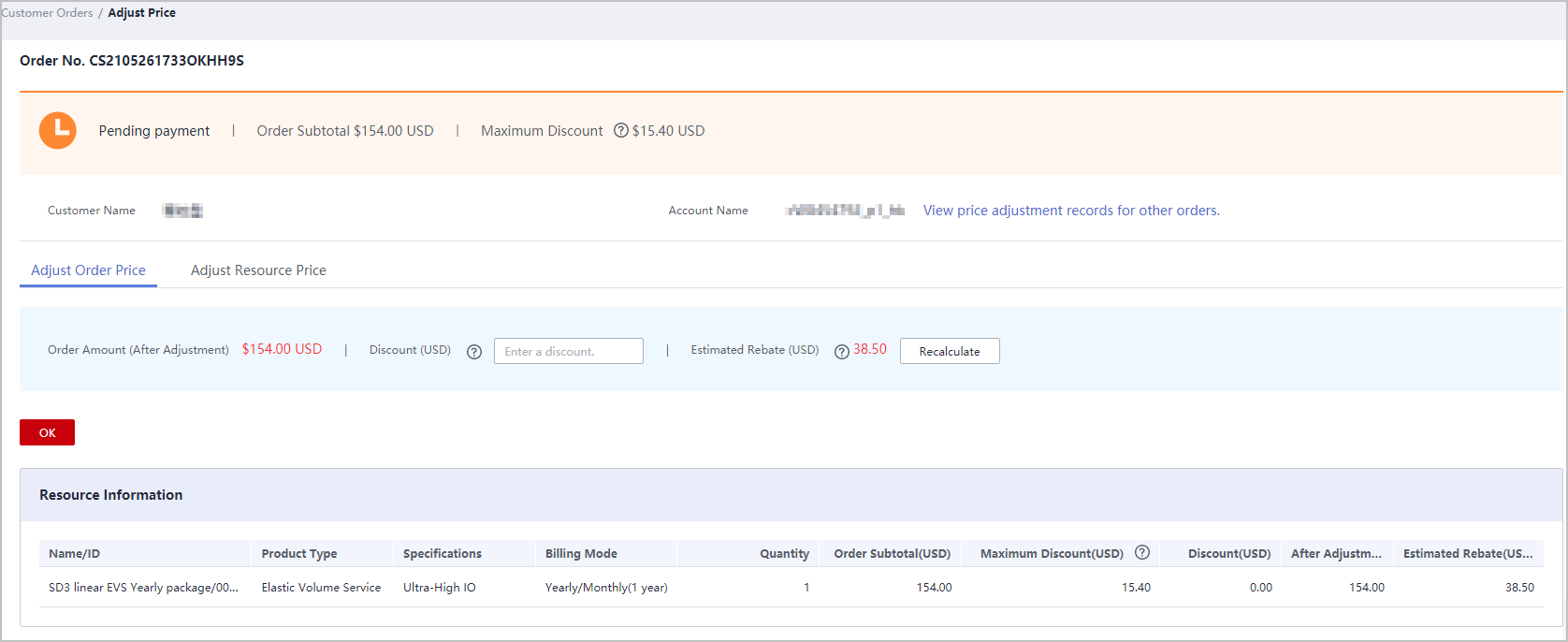Viewport: 1568px width, 642px height.
Task: Select the Adjust Order Price tab
Action: 88,270
